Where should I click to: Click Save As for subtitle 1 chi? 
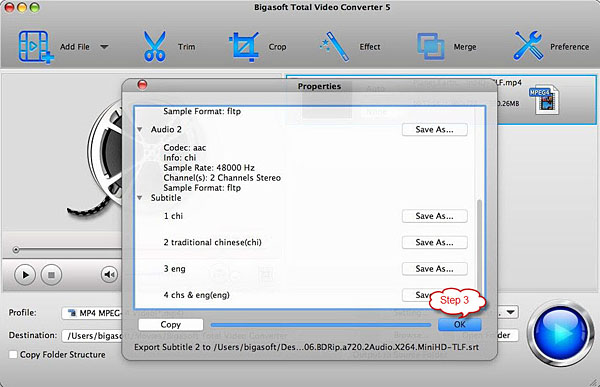(434, 216)
